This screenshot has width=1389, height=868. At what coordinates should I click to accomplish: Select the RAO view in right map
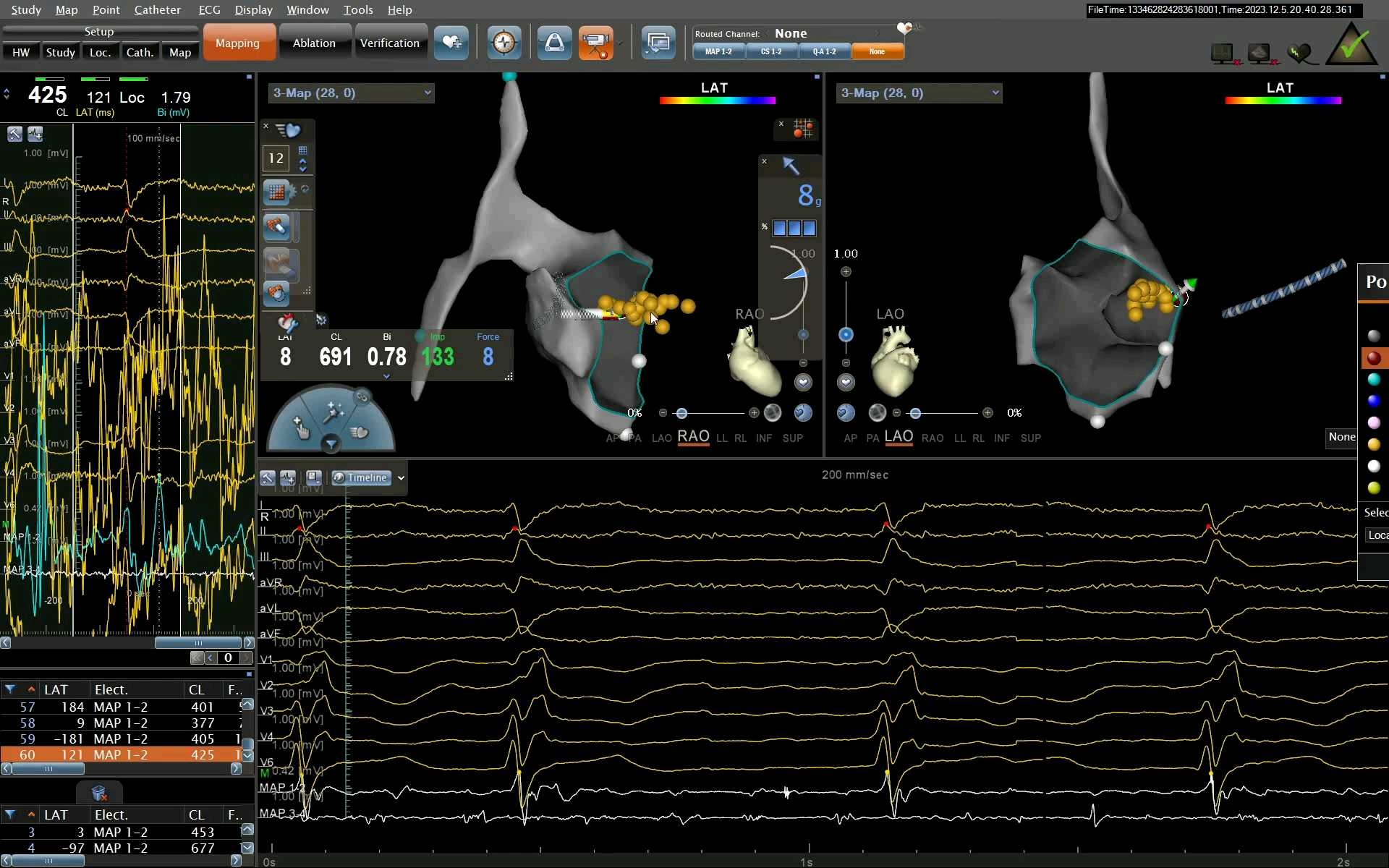point(932,438)
